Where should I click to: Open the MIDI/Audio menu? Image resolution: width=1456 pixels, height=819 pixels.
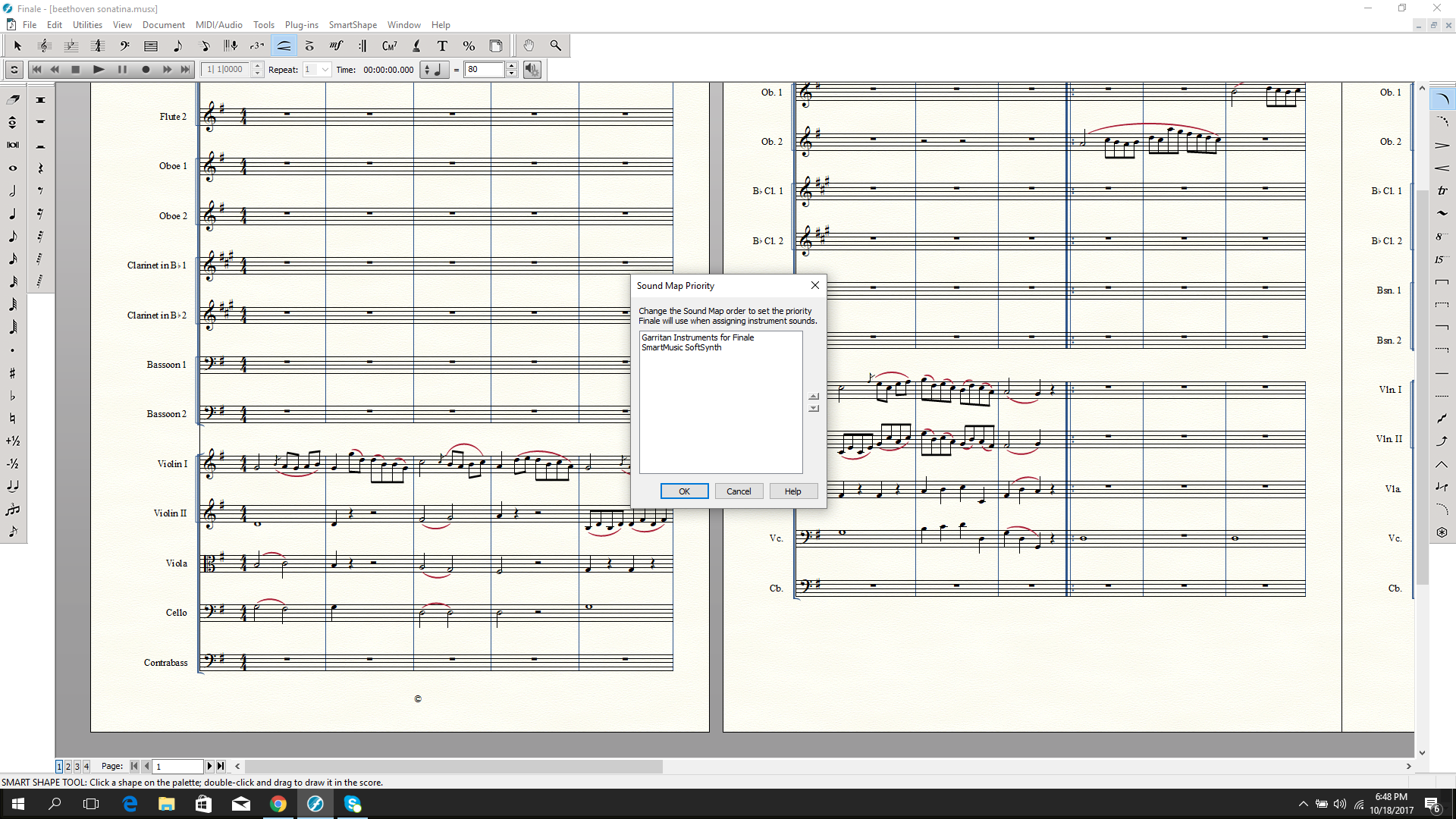click(x=218, y=25)
